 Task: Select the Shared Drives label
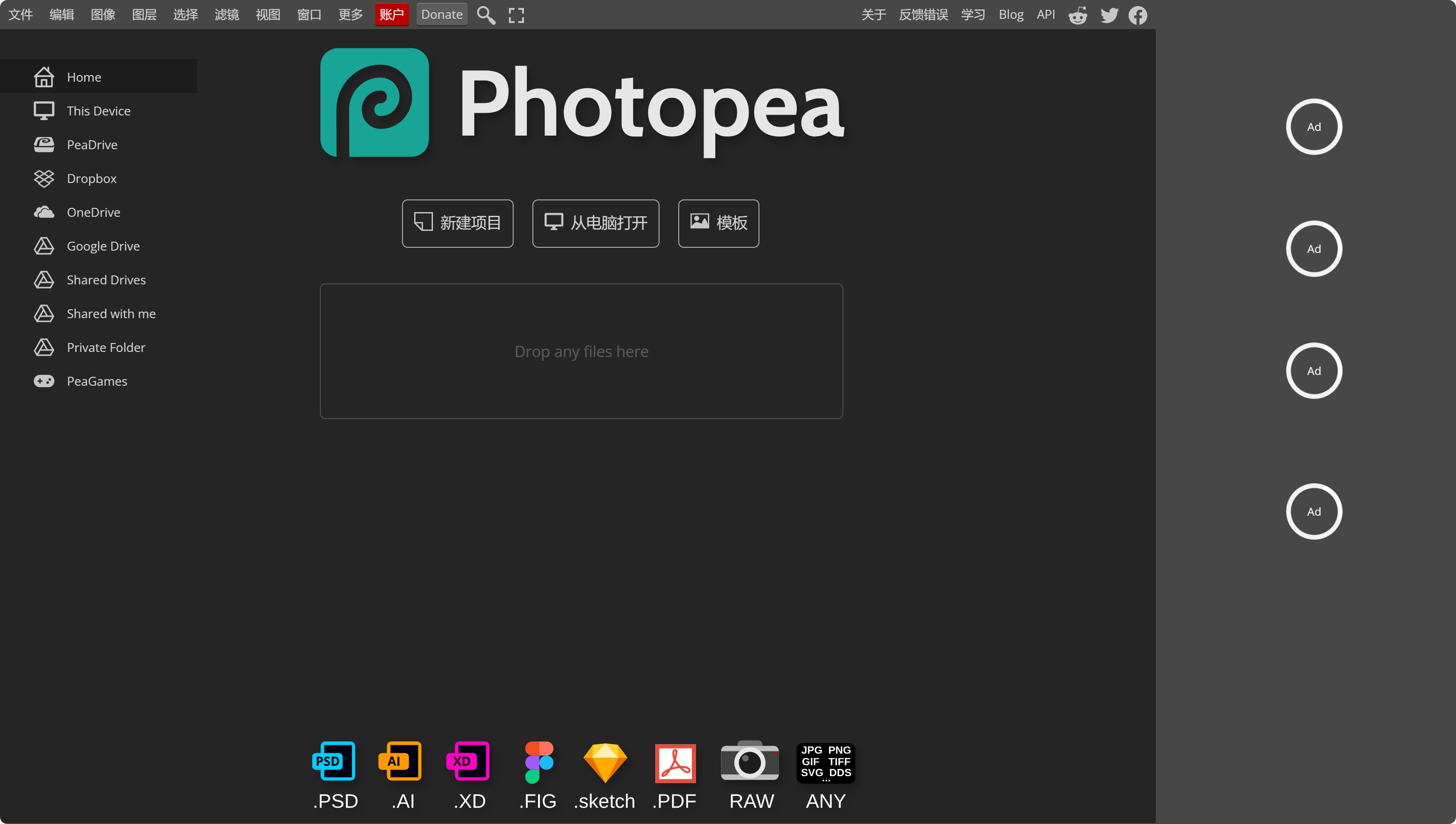tap(106, 280)
